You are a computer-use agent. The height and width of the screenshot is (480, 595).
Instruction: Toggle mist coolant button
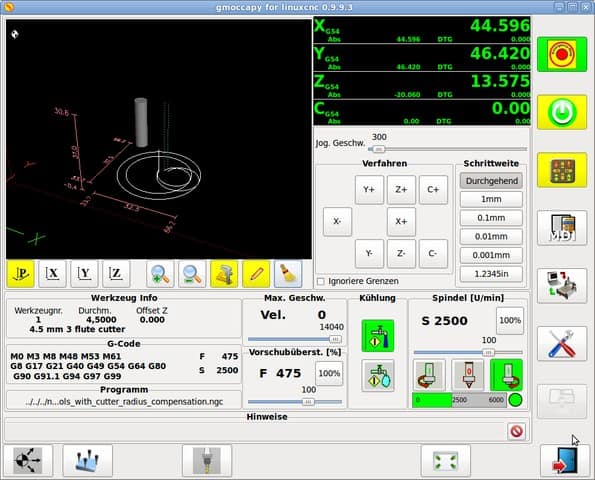(x=378, y=376)
